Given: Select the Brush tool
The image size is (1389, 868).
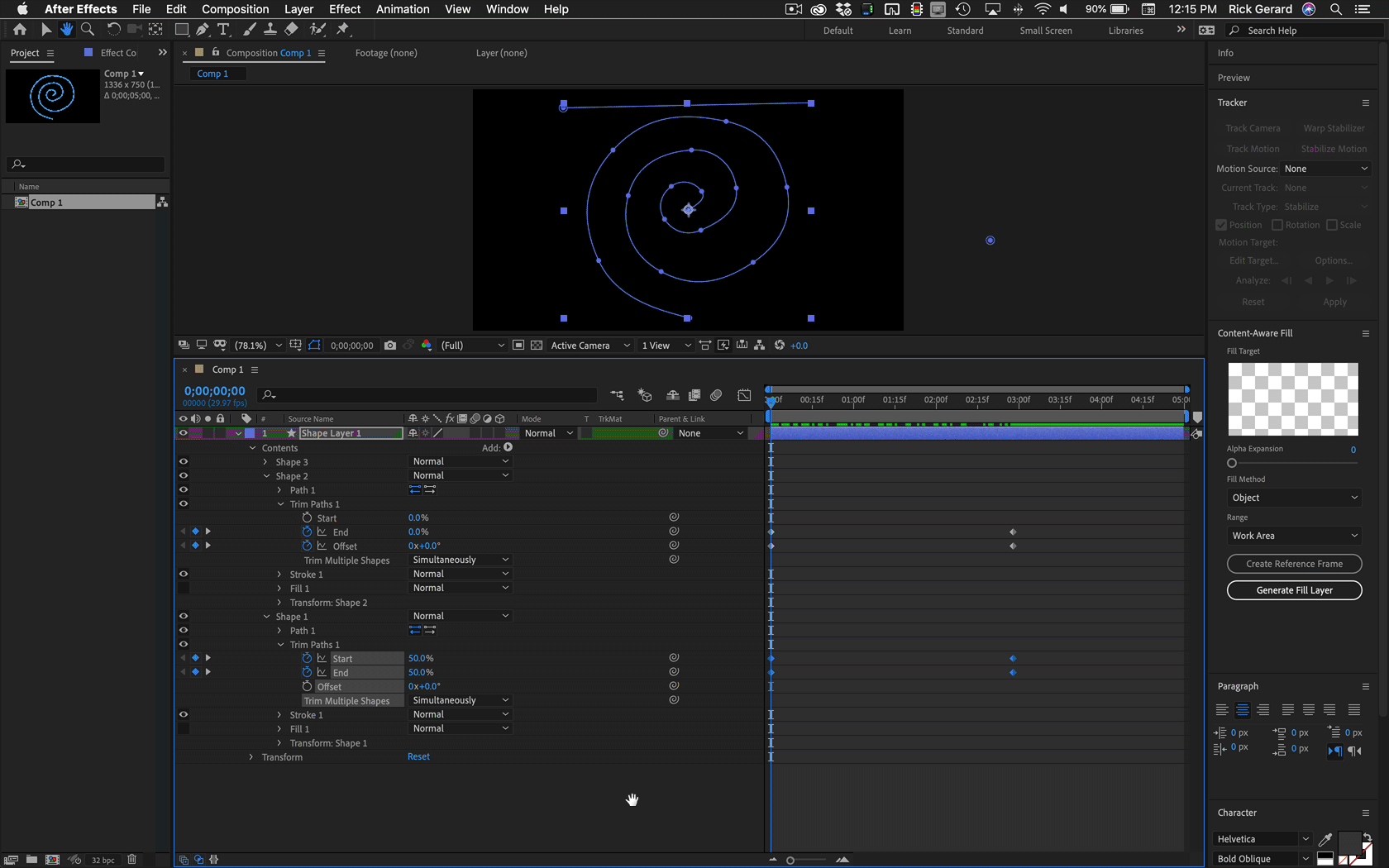Looking at the screenshot, I should [249, 30].
